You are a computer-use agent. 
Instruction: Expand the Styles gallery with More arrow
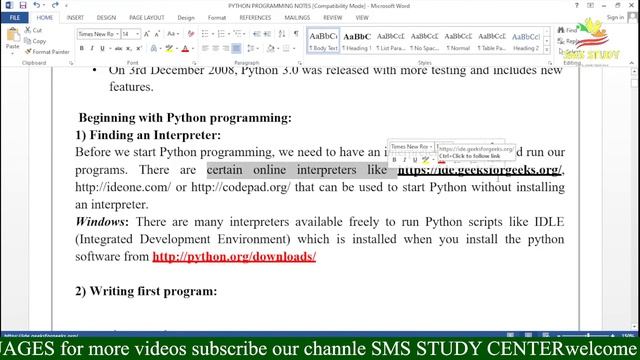click(x=547, y=51)
